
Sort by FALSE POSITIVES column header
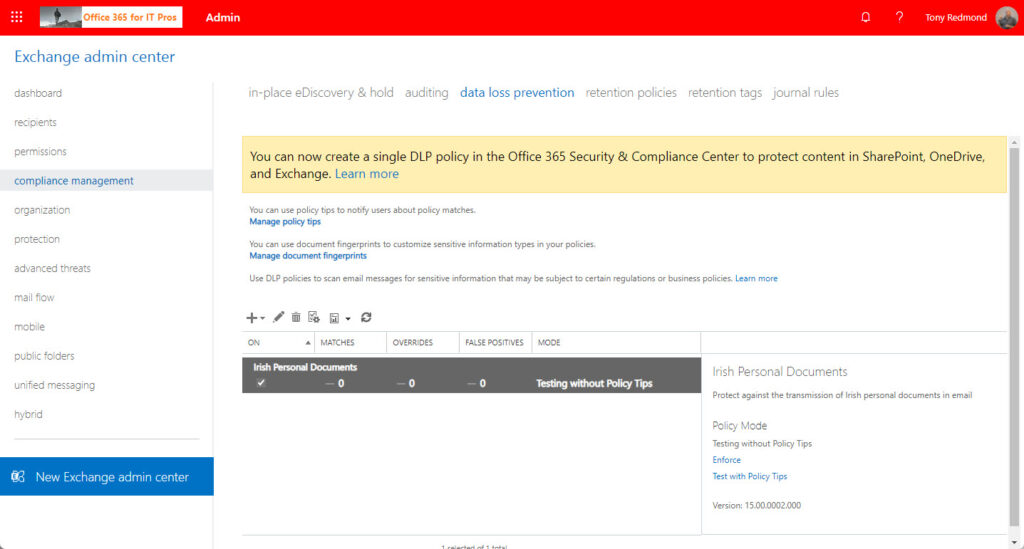(x=494, y=343)
